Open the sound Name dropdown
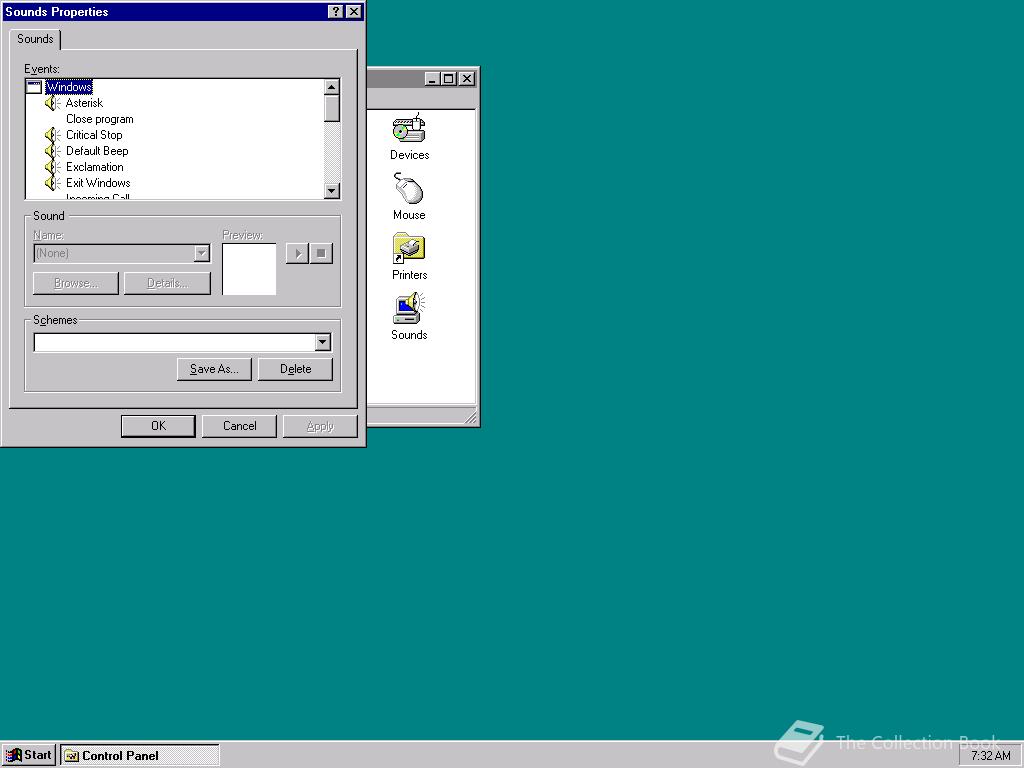Viewport: 1024px width, 768px height. pos(202,253)
